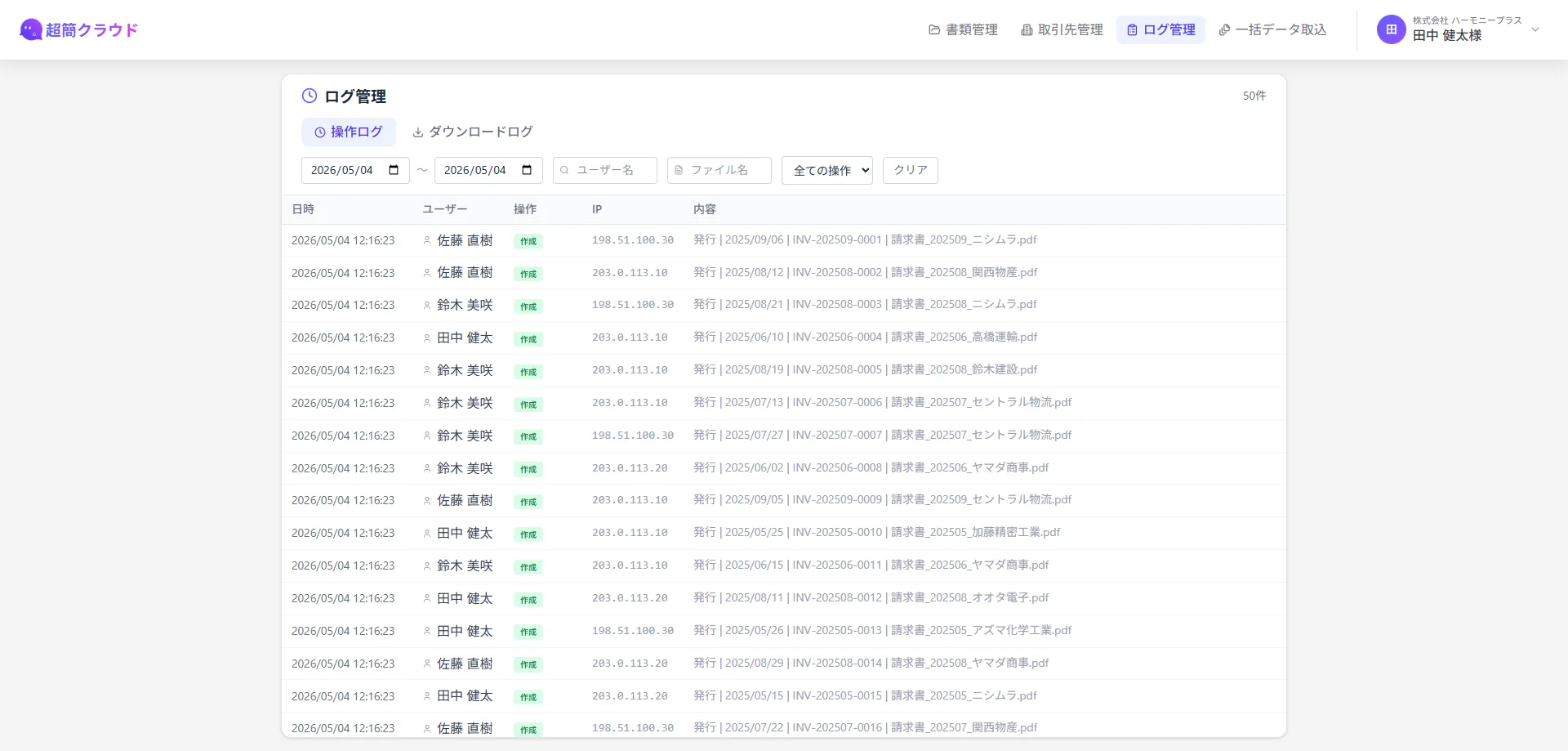The width and height of the screenshot is (1568, 751).
Task: Click user icon in INV-202506-0011 row
Action: [427, 566]
